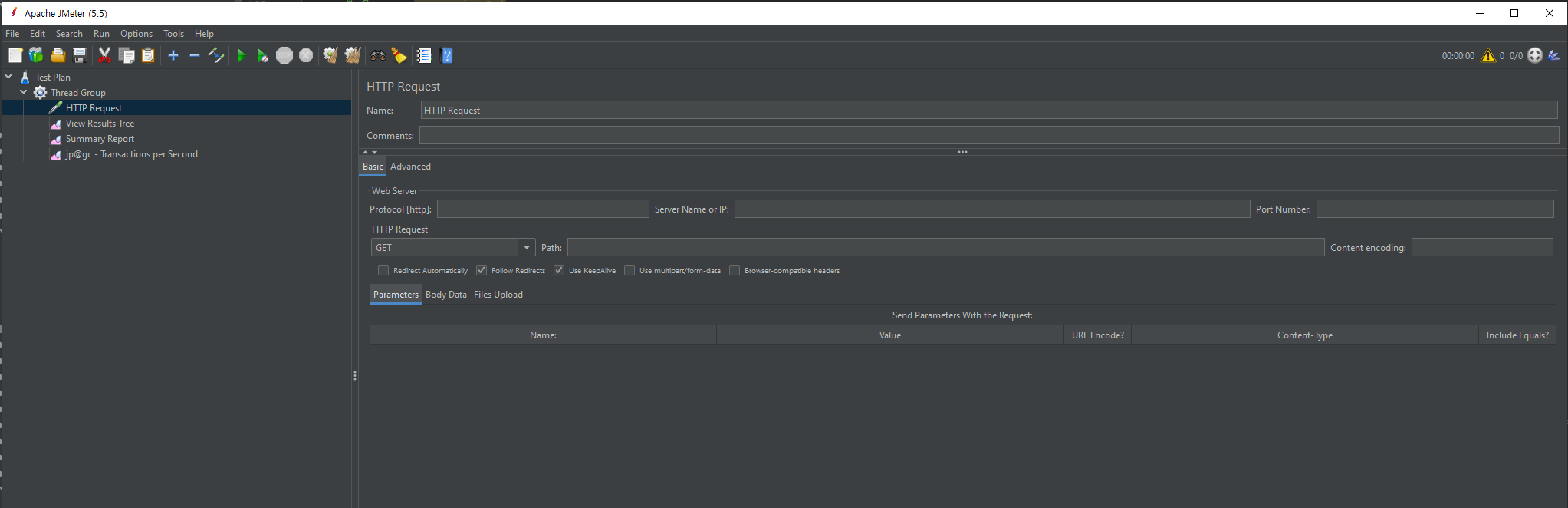Select jp@gc - Transactions per Second

tap(131, 153)
